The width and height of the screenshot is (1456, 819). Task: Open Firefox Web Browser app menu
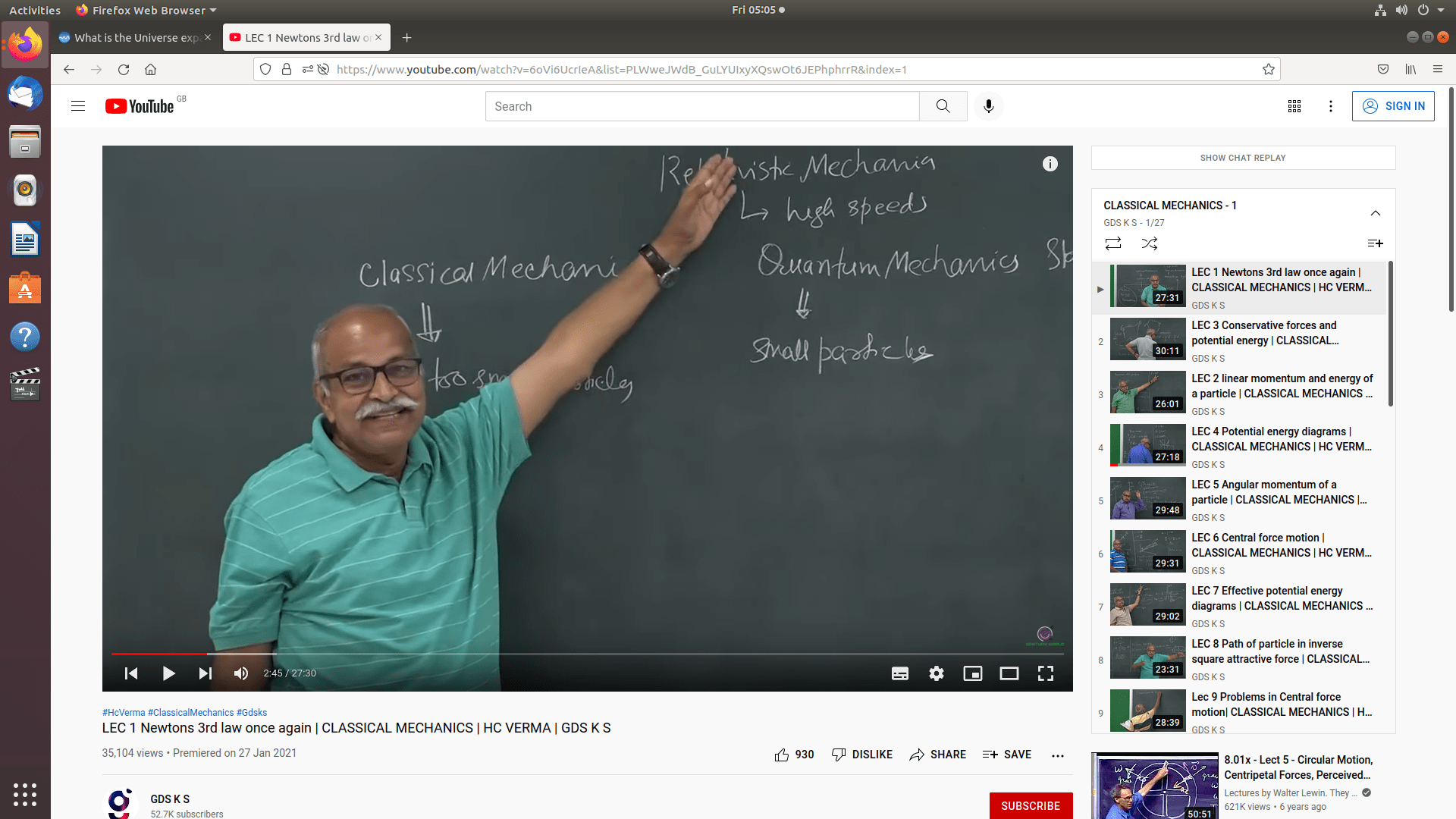tap(146, 10)
